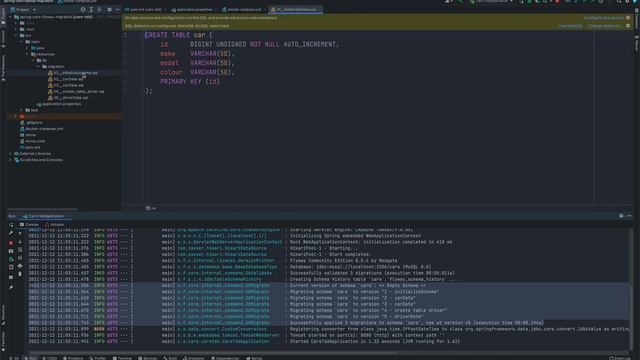The width and height of the screenshot is (640, 360).
Task: Click the horizontal scrollbar under console output
Action: tap(212, 353)
